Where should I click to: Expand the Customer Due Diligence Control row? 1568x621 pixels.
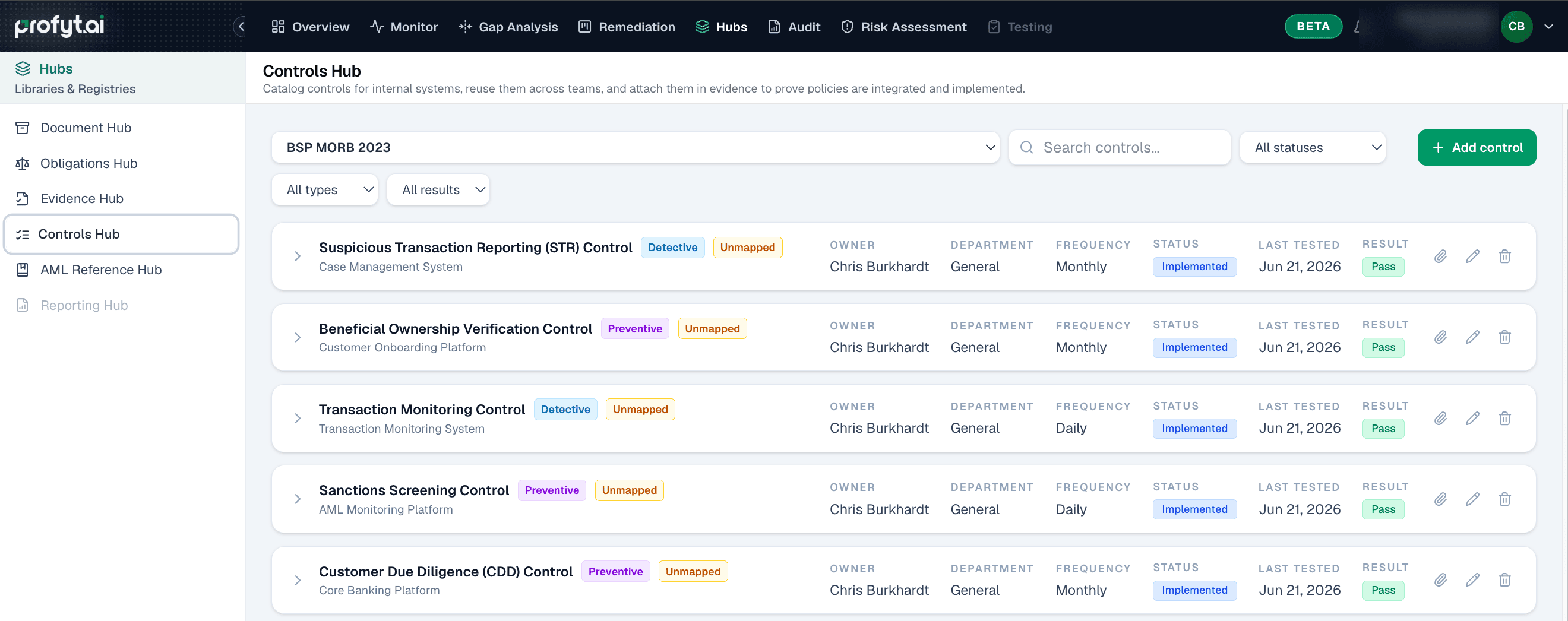[x=298, y=579]
